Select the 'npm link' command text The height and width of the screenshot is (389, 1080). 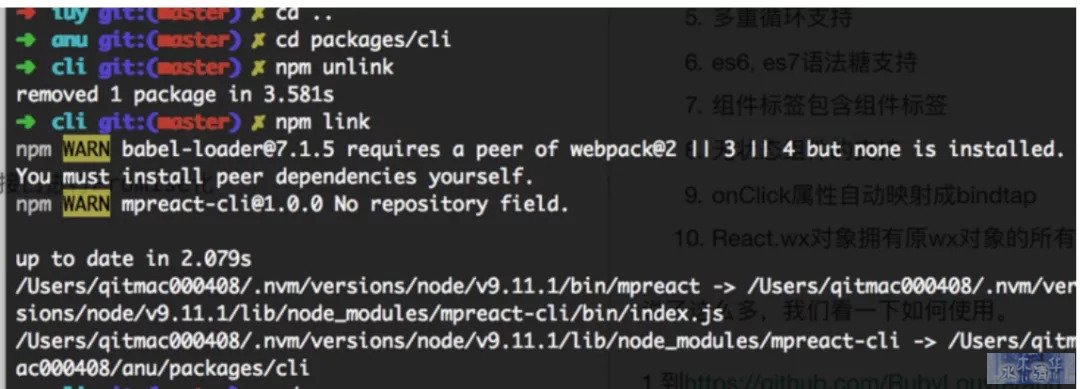point(322,123)
